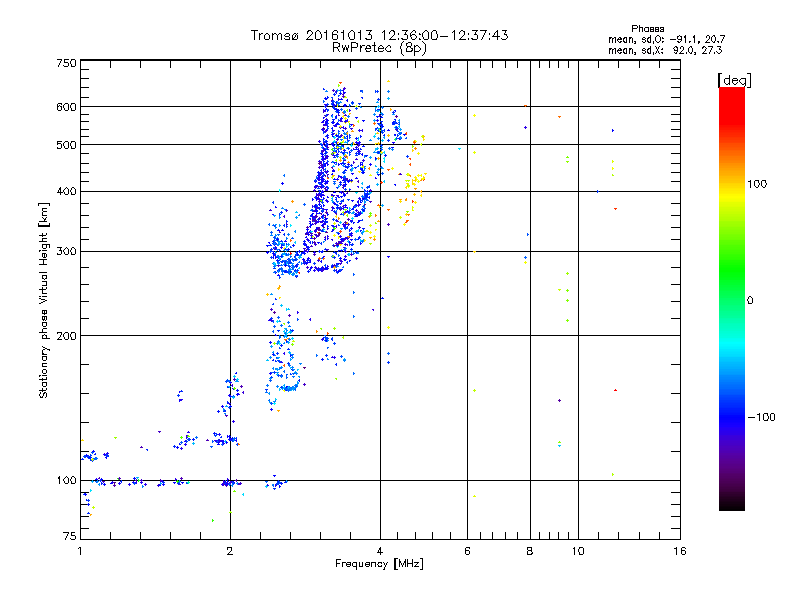The image size is (800, 600).
Task: Select the 'Phases' statistics heading
Action: tap(647, 29)
